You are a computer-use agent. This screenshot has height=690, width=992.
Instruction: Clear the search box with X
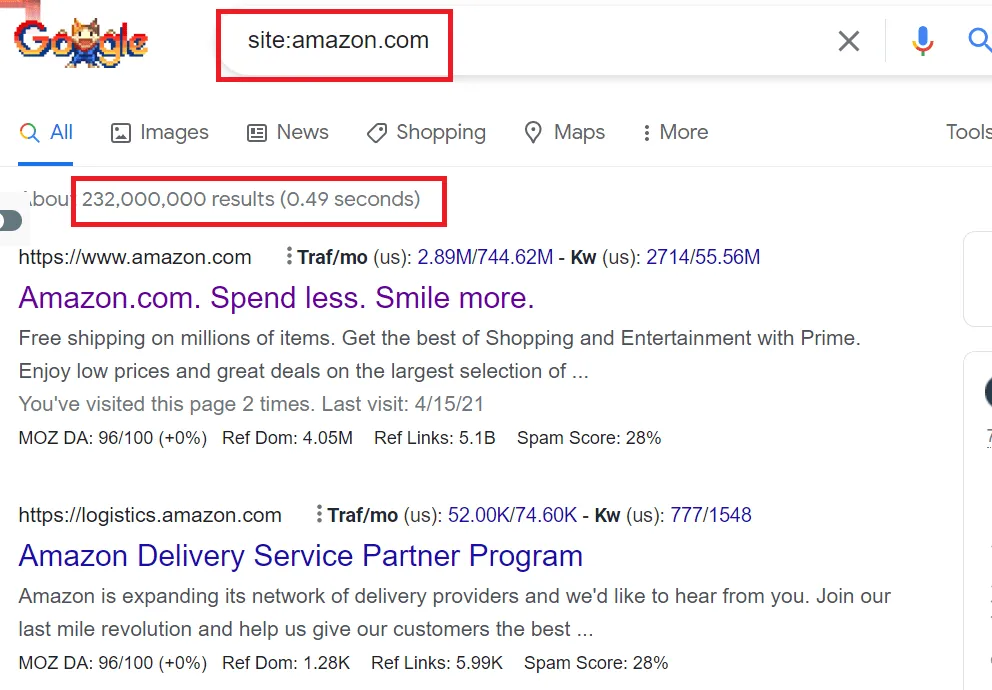tap(848, 41)
